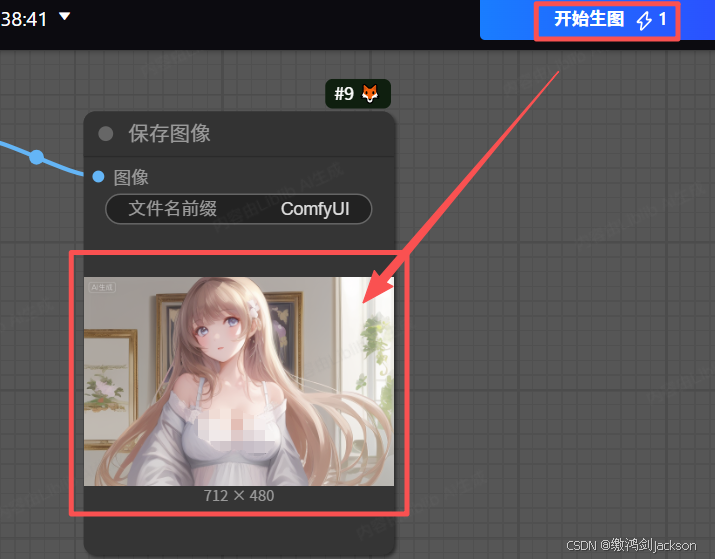This screenshot has width=715, height=559.
Task: Click the 712 × 480 size label
Action: (239, 496)
